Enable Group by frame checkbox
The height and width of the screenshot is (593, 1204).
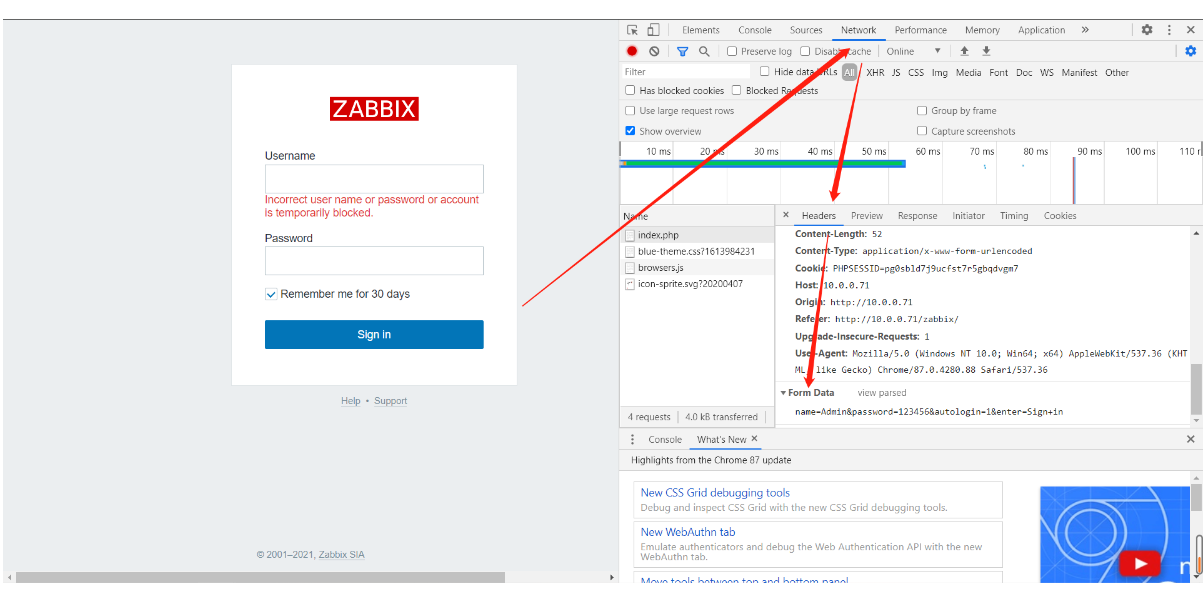point(922,111)
